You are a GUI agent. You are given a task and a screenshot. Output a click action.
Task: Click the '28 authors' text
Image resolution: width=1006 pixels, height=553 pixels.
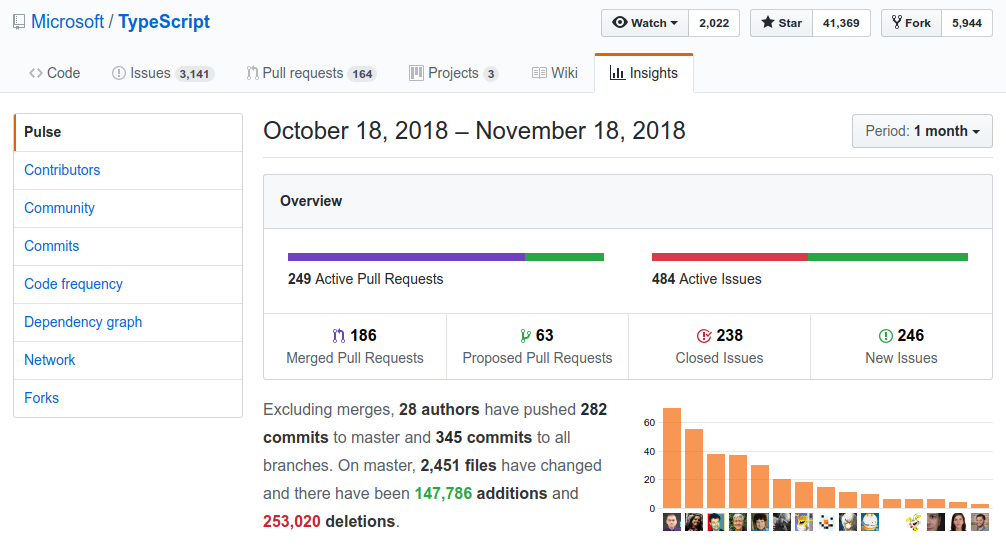[x=439, y=409]
